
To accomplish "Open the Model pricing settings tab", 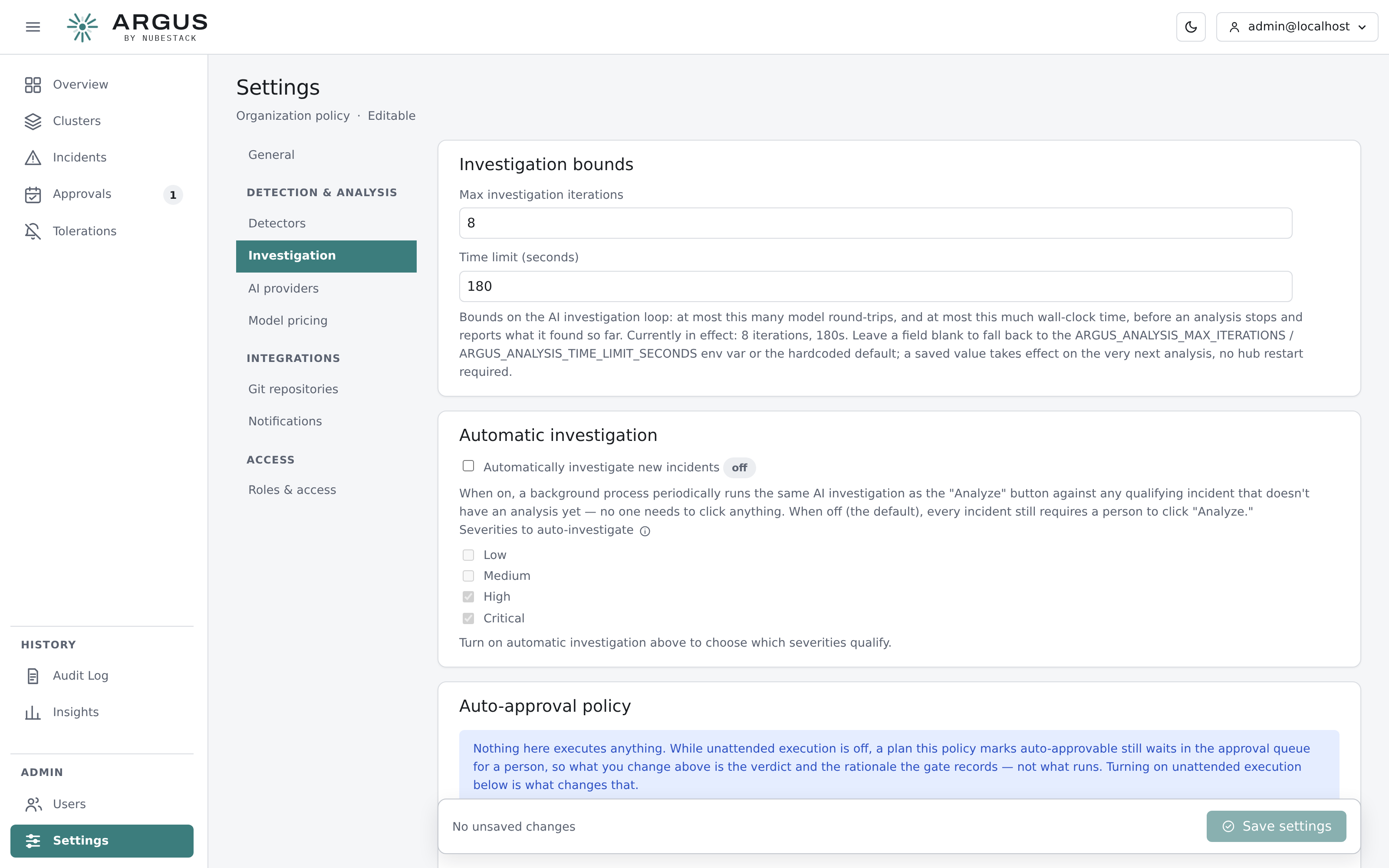I will pyautogui.click(x=326, y=321).
